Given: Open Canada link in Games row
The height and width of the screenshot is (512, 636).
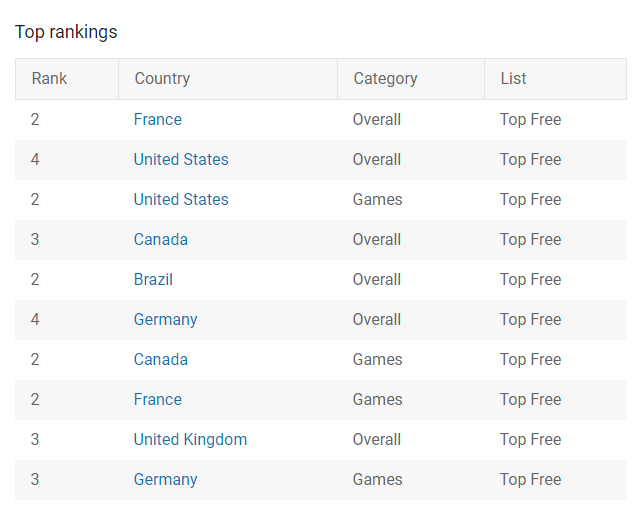Looking at the screenshot, I should pos(161,359).
